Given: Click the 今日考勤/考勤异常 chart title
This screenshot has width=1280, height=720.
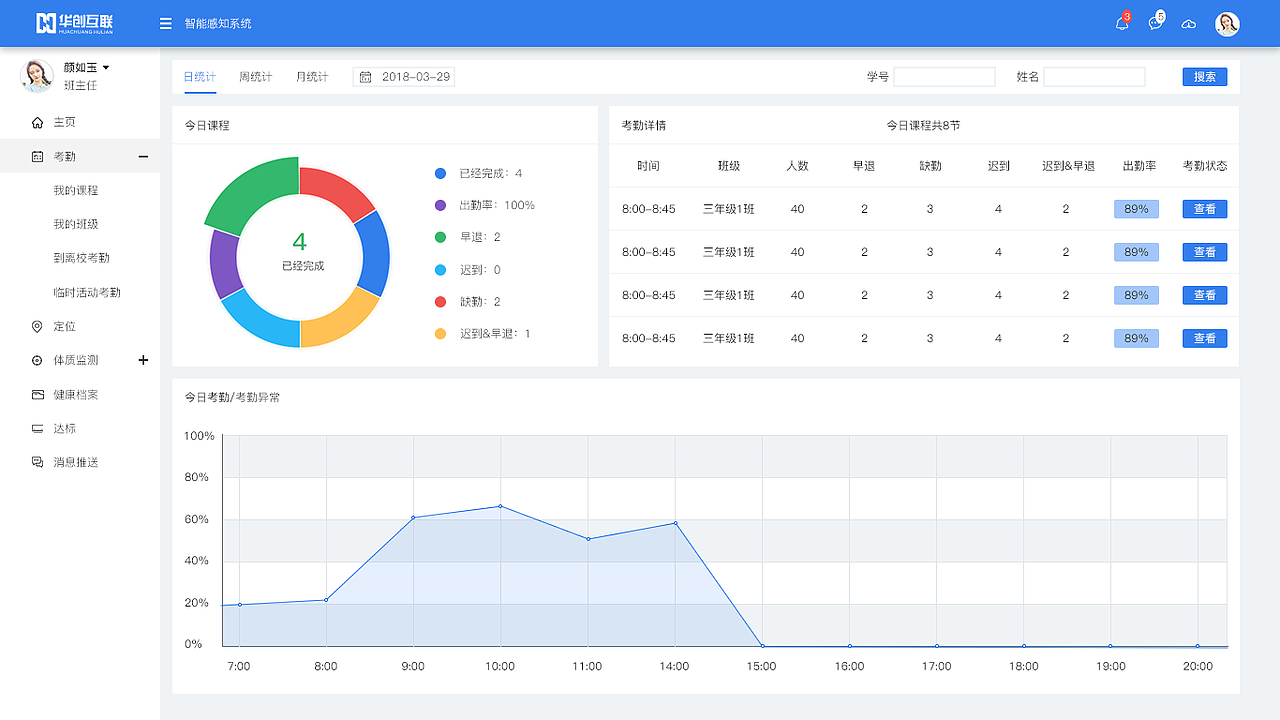Looking at the screenshot, I should point(232,397).
